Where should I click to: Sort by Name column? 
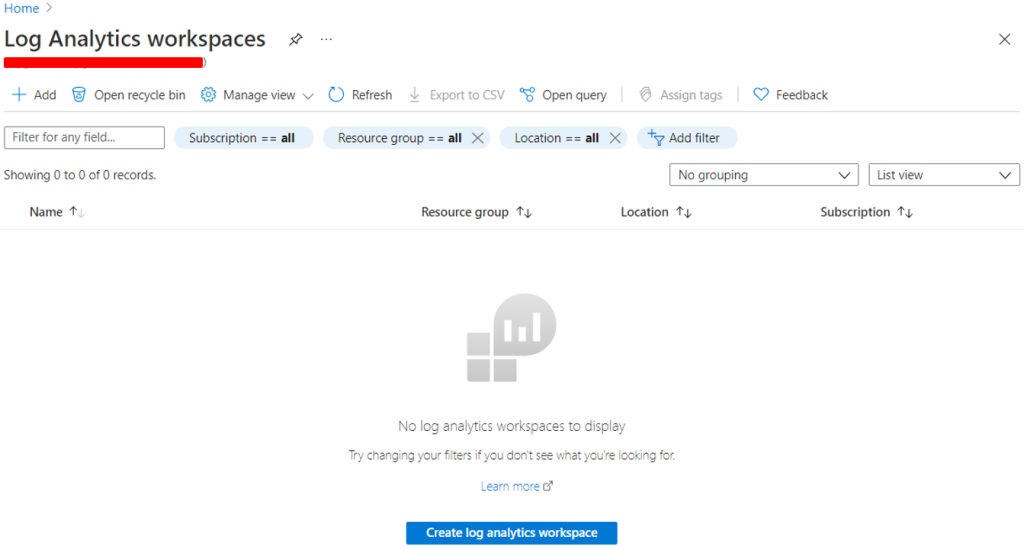pos(57,212)
